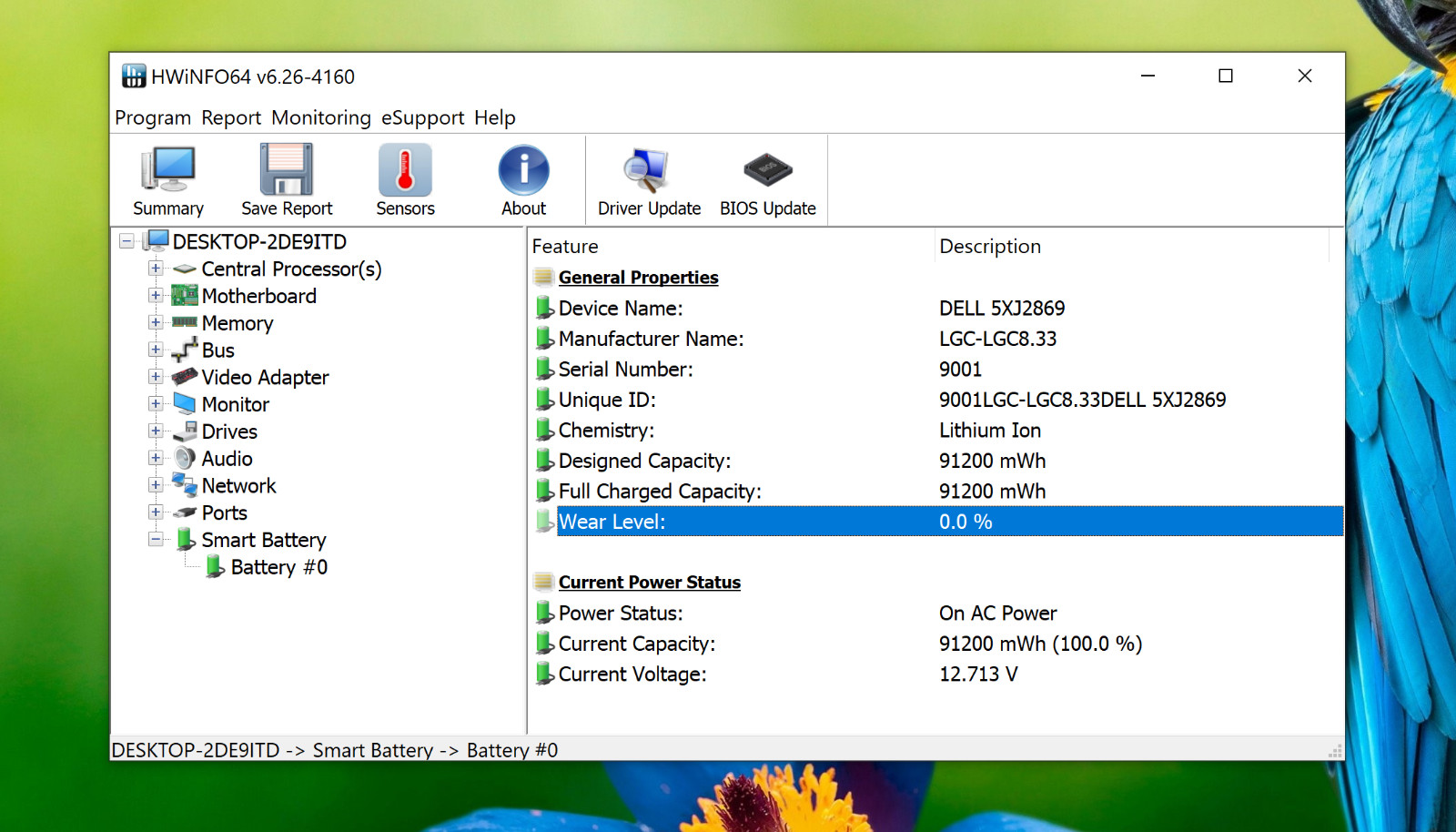Click the battery icon beside Device Name
1456x832 pixels.
[544, 308]
